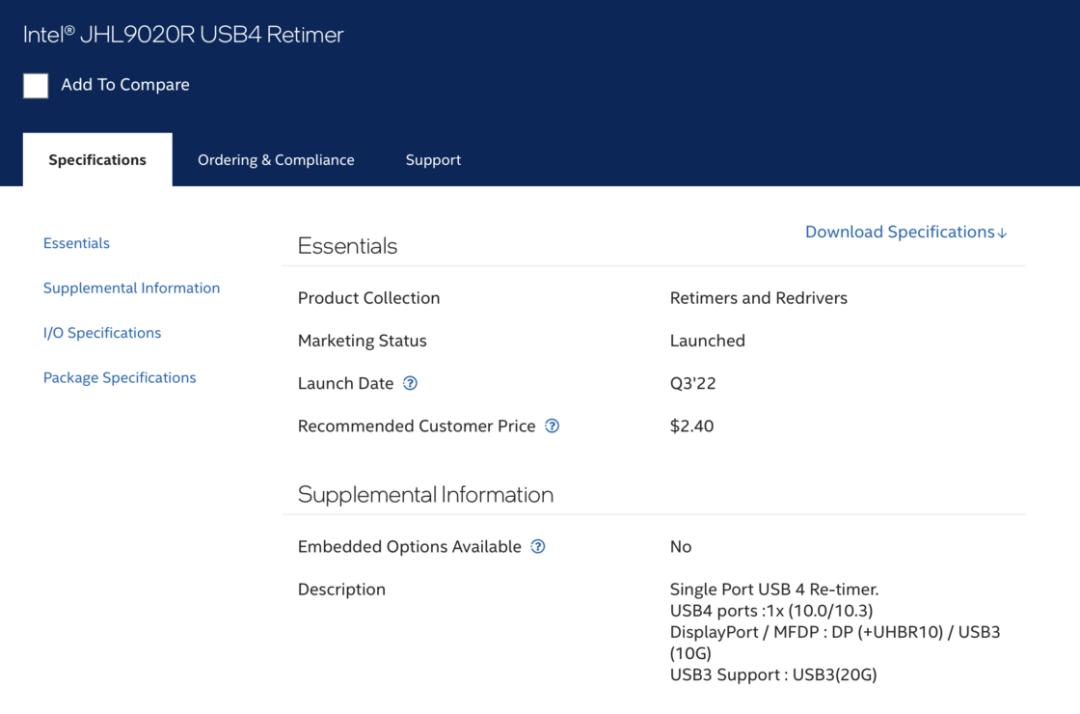The width and height of the screenshot is (1080, 714).
Task: Click the $2.40 price value
Action: pyautogui.click(x=692, y=426)
